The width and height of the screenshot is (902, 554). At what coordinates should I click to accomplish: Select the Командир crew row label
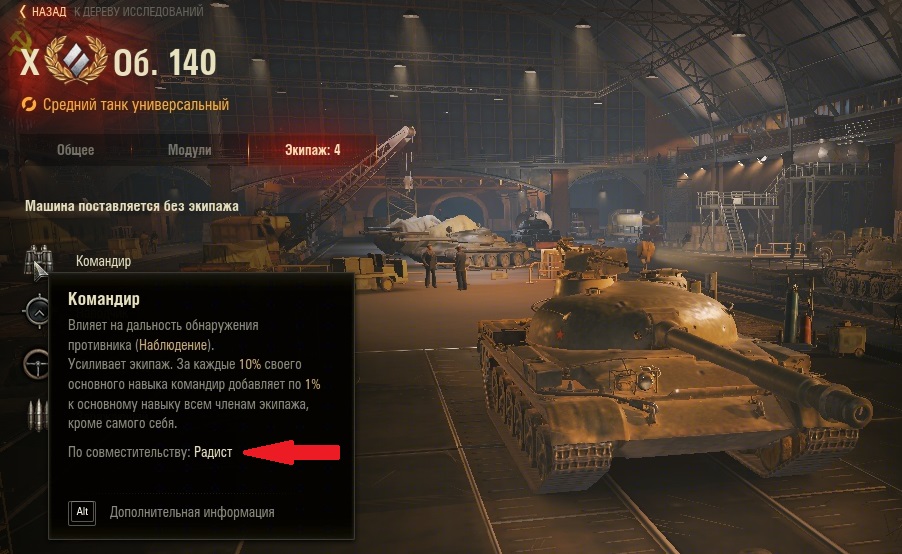point(104,261)
